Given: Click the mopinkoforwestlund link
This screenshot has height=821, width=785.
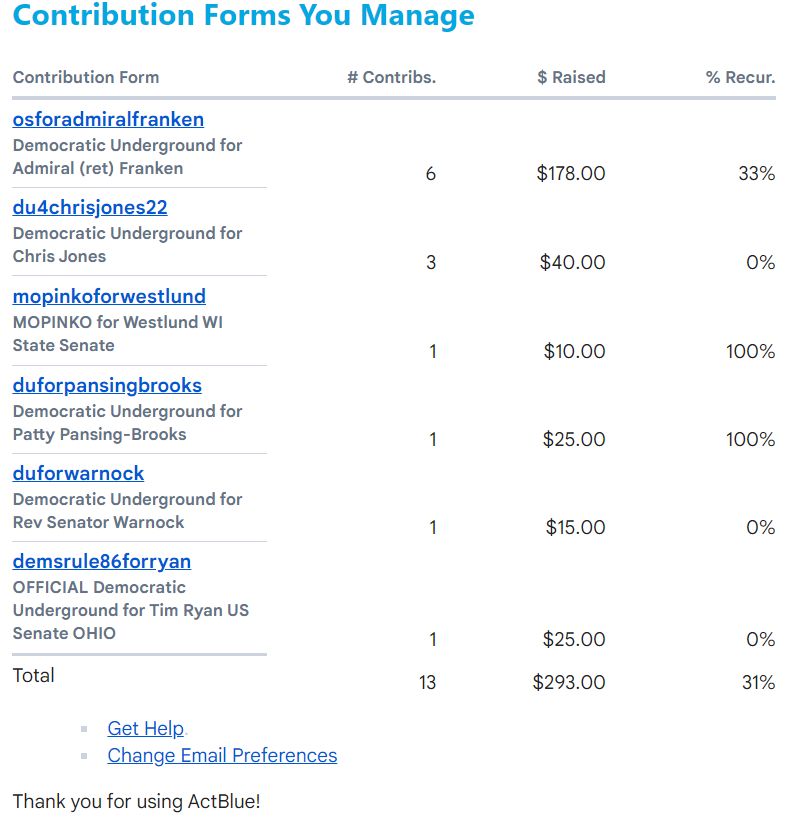Looking at the screenshot, I should pyautogui.click(x=109, y=297).
